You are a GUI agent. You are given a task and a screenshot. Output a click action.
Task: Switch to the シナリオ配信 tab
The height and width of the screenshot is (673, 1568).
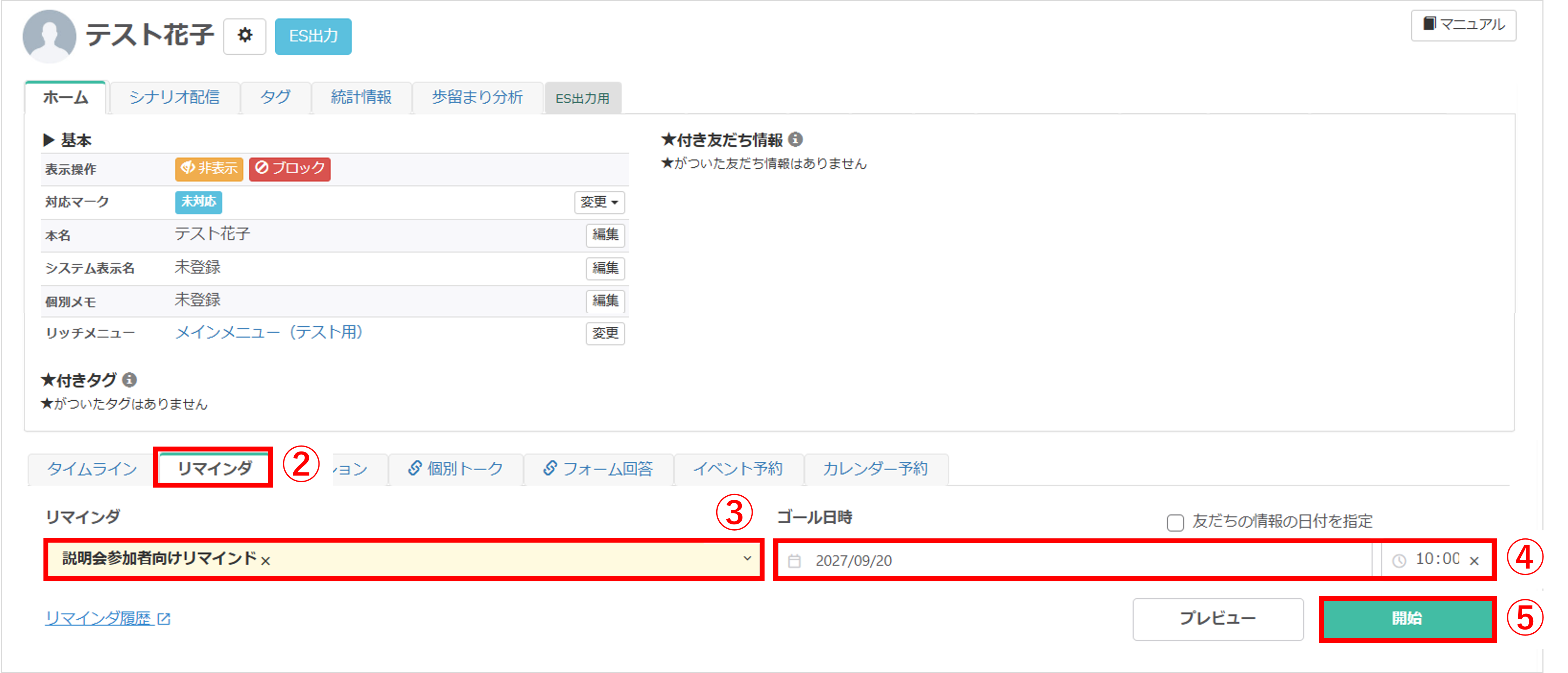tap(174, 97)
